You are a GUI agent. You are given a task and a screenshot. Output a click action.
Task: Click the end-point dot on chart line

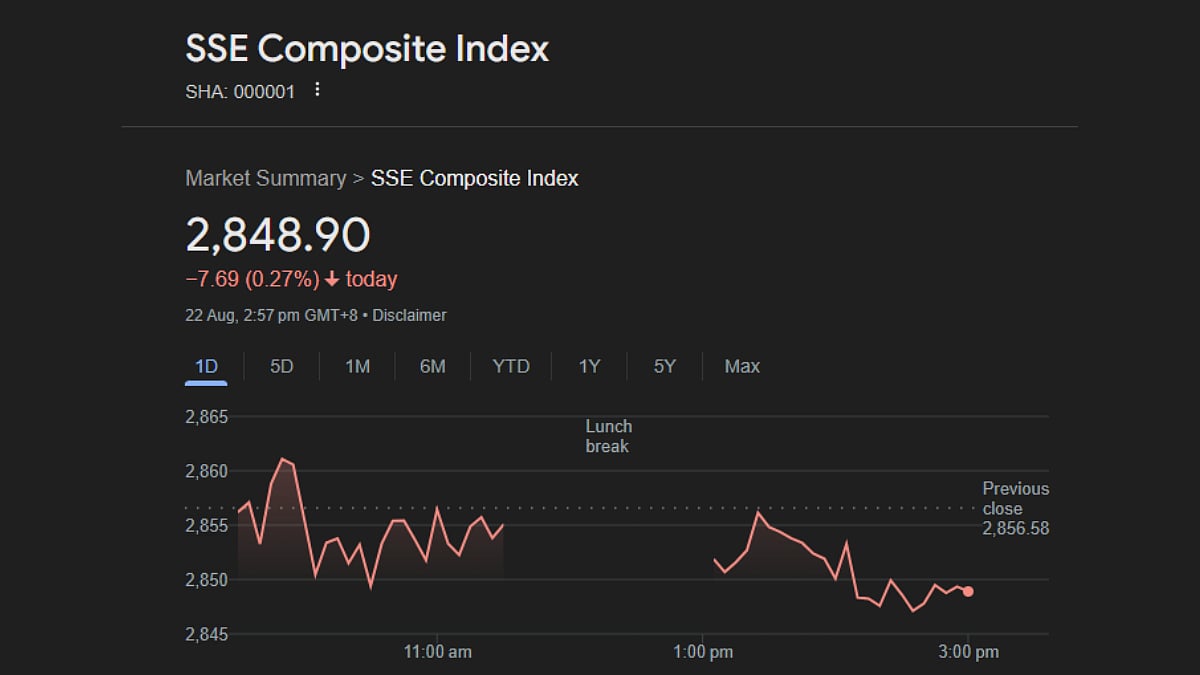click(x=968, y=591)
